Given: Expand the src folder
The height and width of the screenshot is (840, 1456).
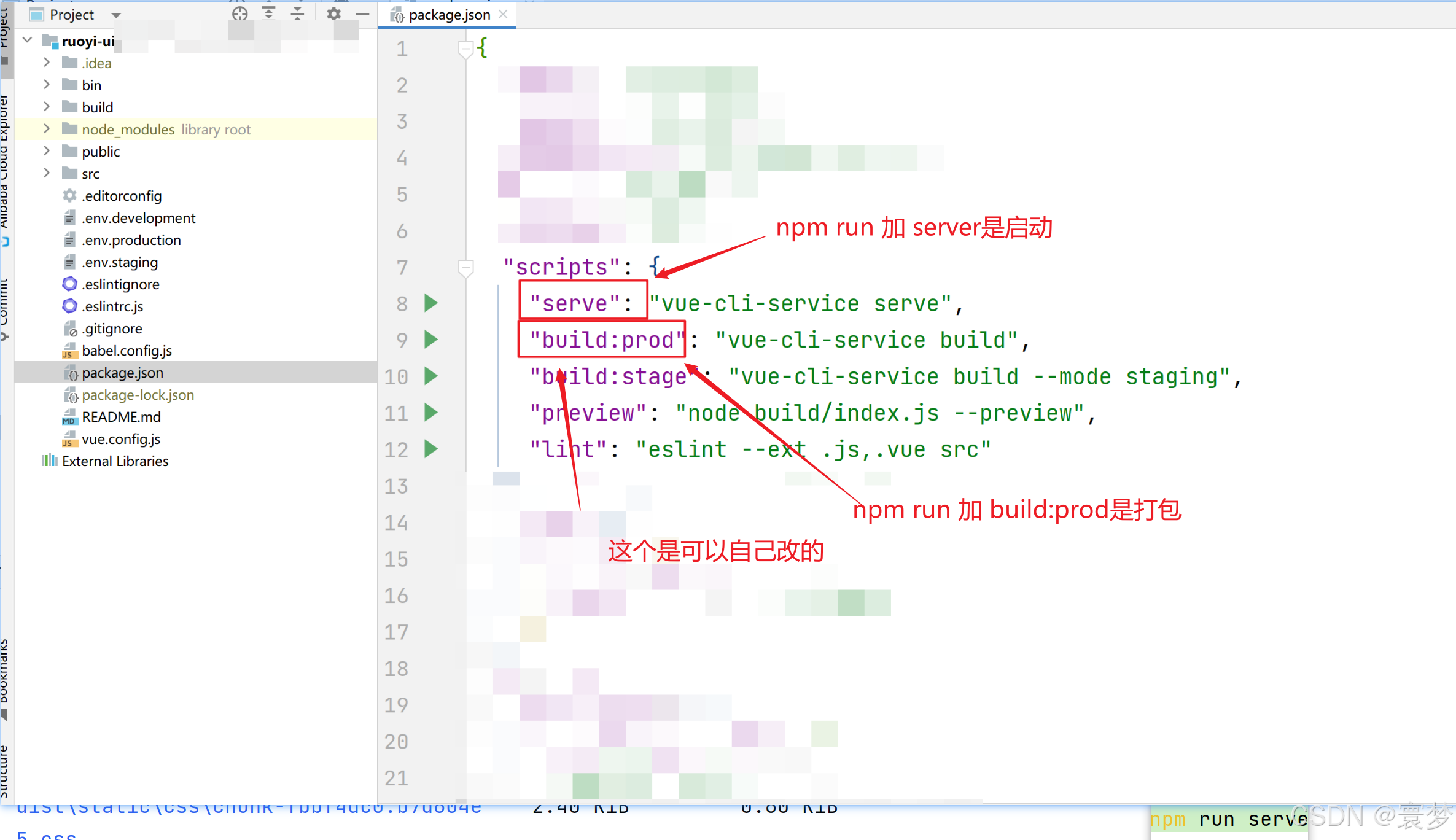Looking at the screenshot, I should (x=47, y=173).
